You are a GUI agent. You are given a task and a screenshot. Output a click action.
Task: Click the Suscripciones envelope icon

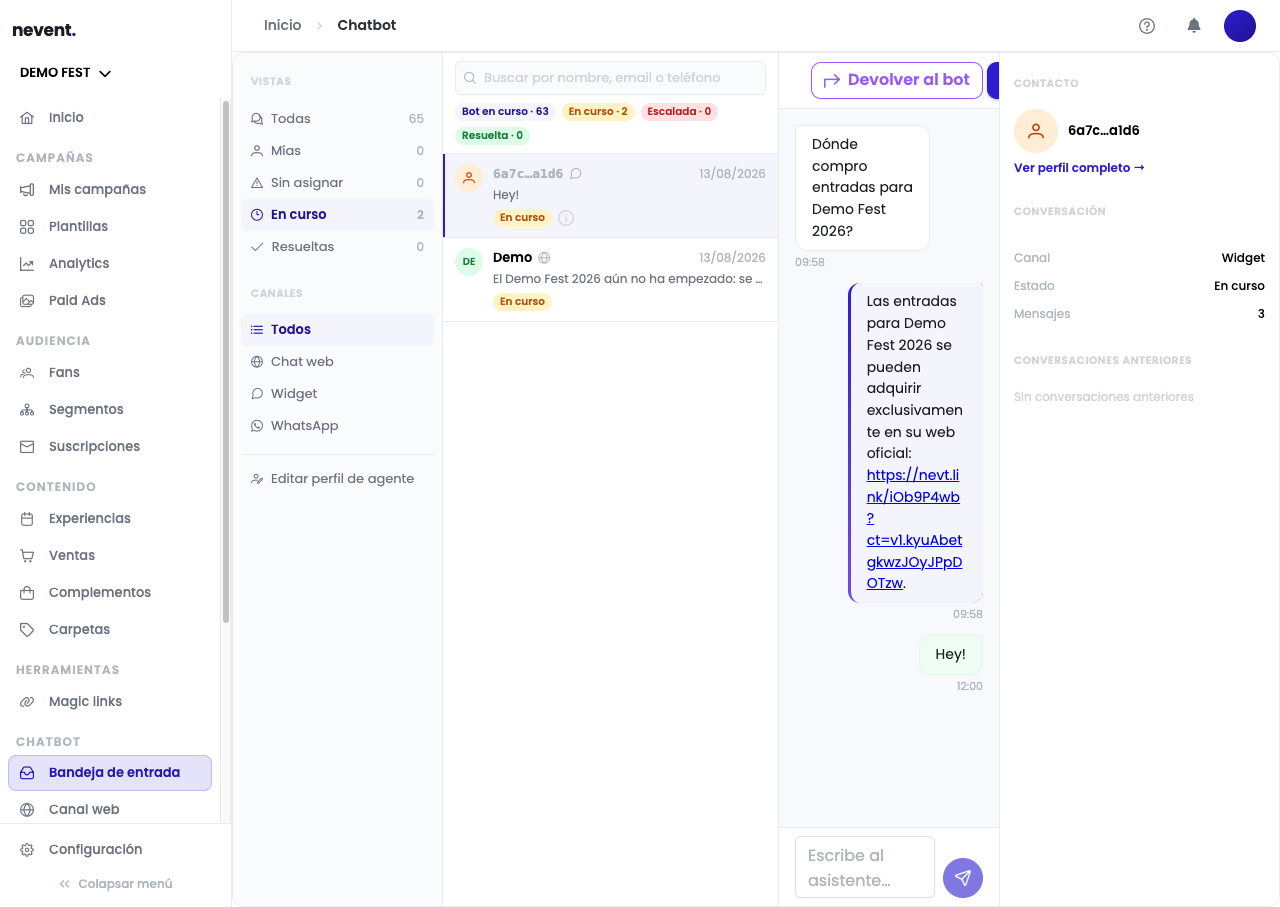(x=27, y=447)
